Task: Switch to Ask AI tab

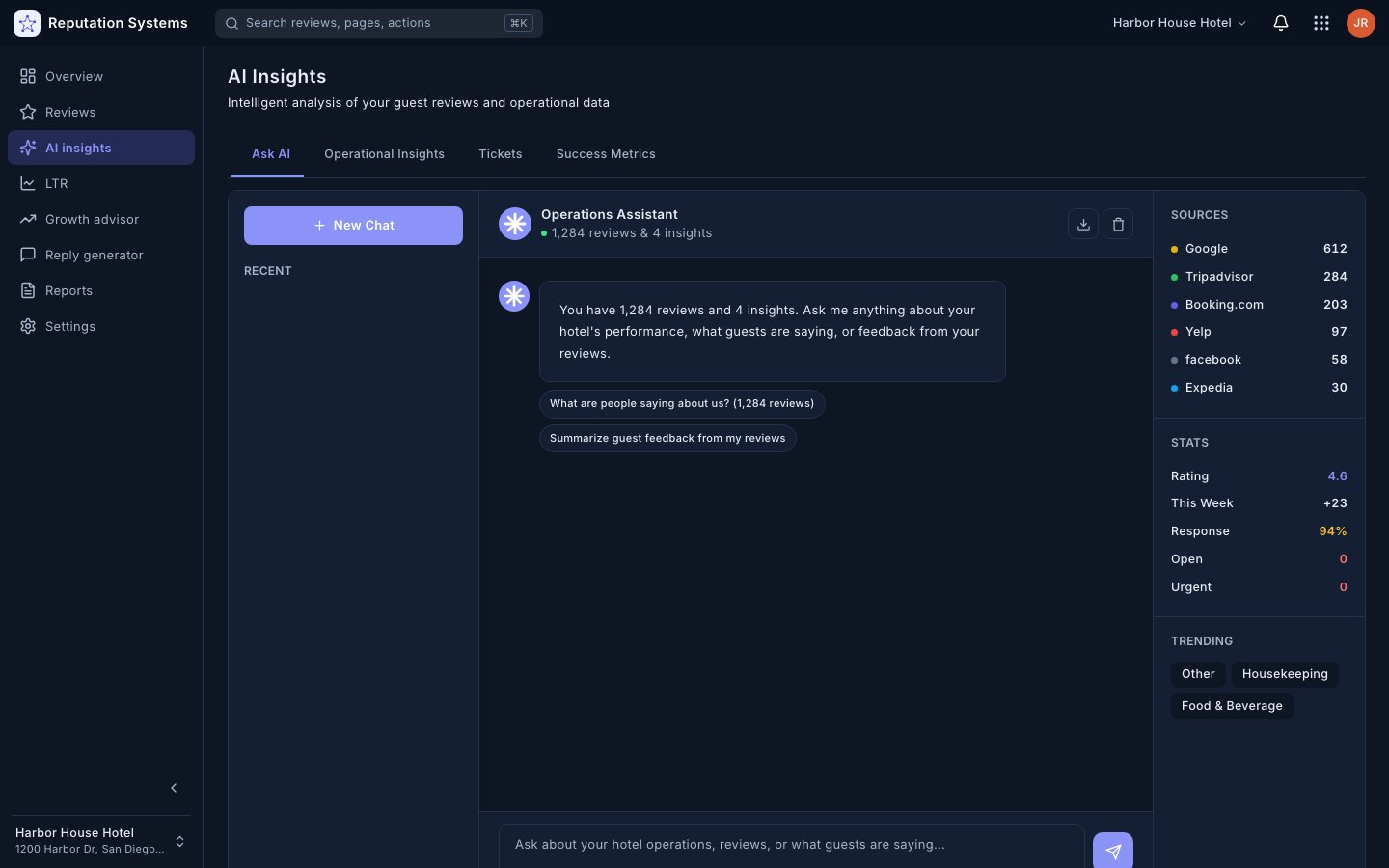Action: pos(270,154)
